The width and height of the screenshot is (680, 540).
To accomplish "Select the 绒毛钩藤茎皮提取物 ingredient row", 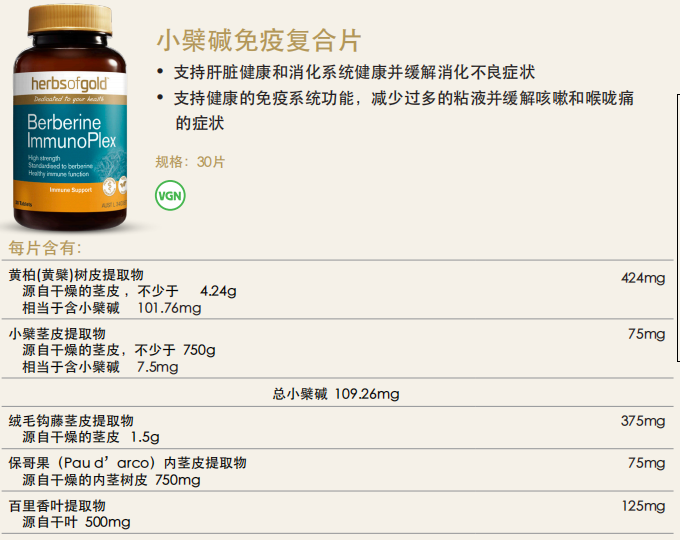I will pos(337,428).
